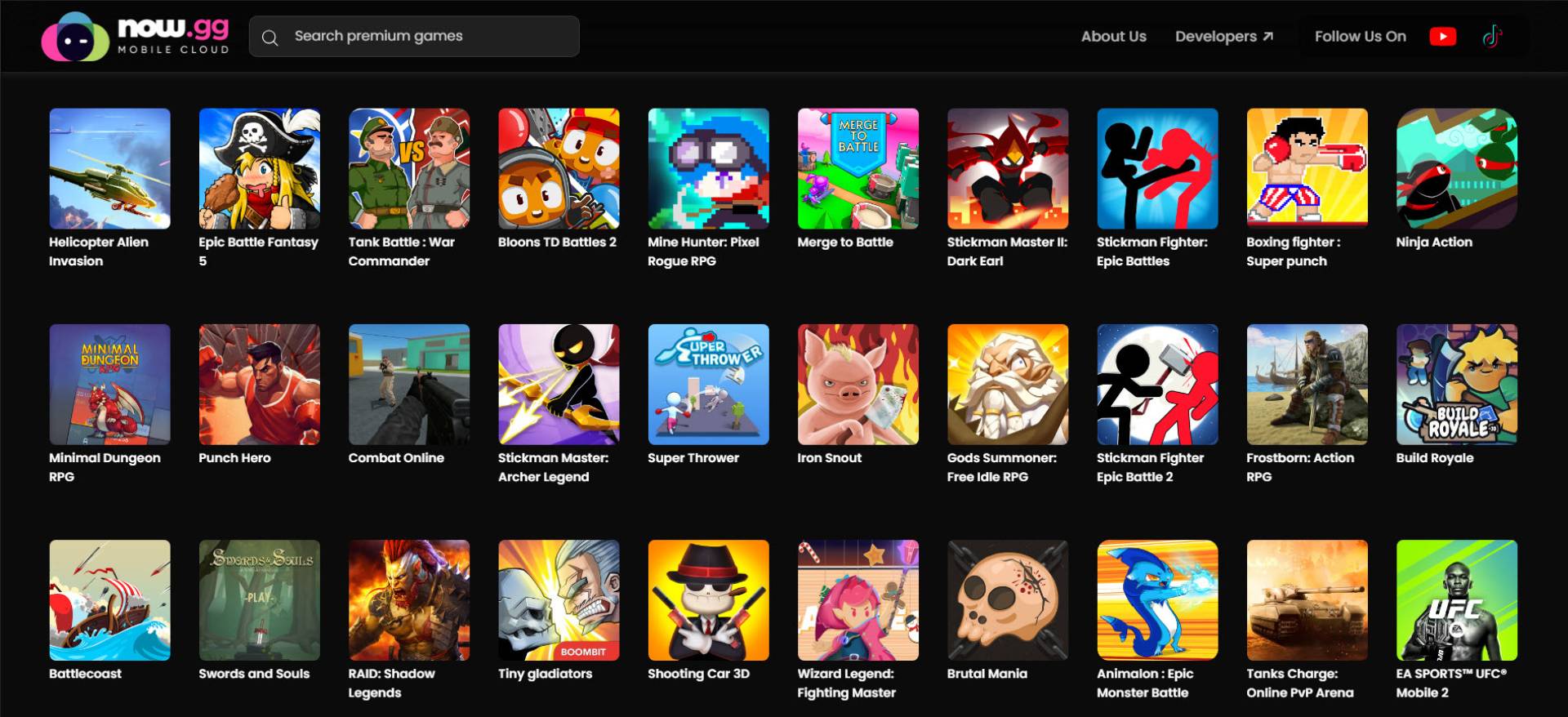Open the Brutal Mania skull thumbnail

(1008, 600)
